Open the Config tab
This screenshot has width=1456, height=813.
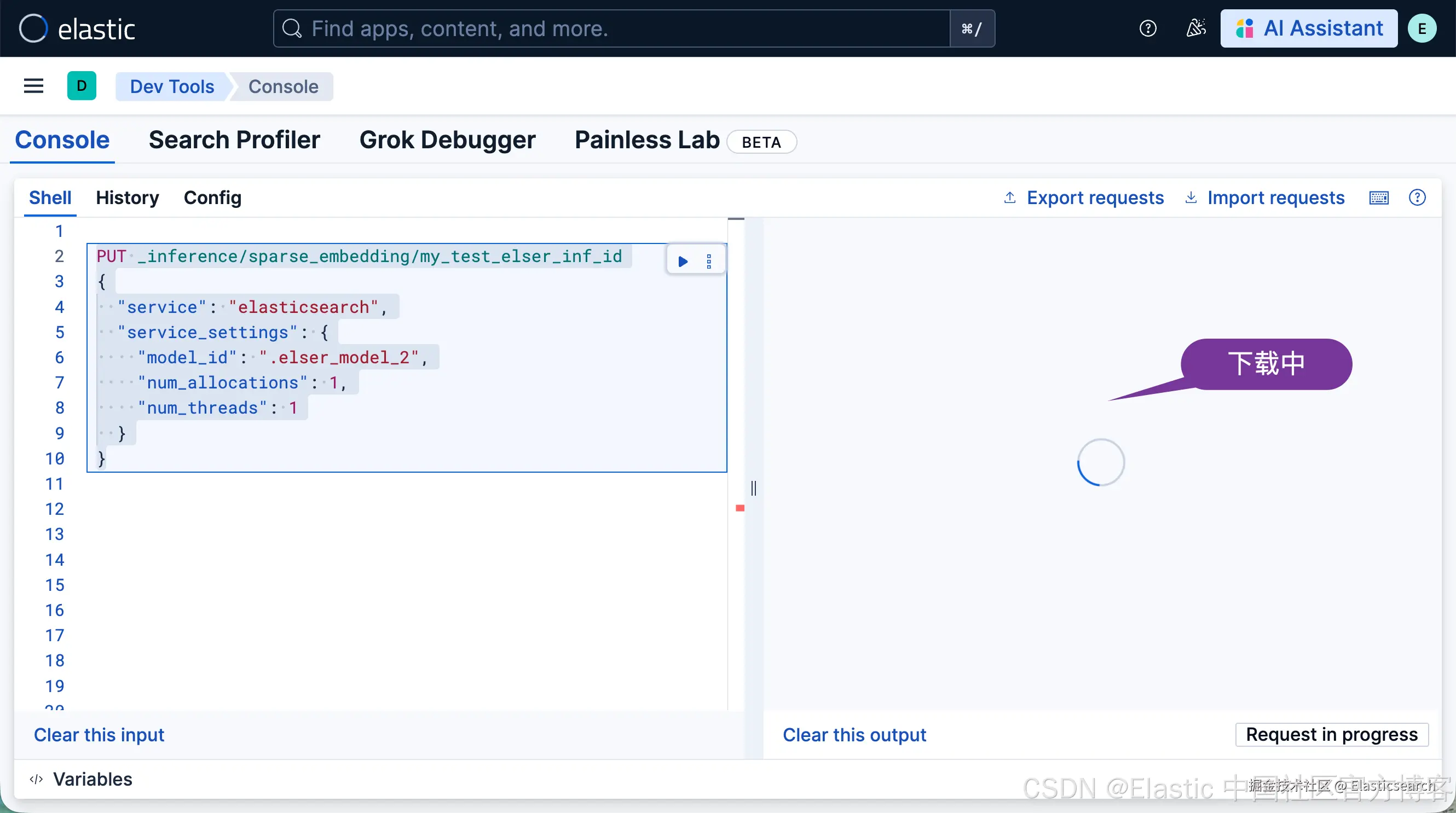pyautogui.click(x=212, y=198)
